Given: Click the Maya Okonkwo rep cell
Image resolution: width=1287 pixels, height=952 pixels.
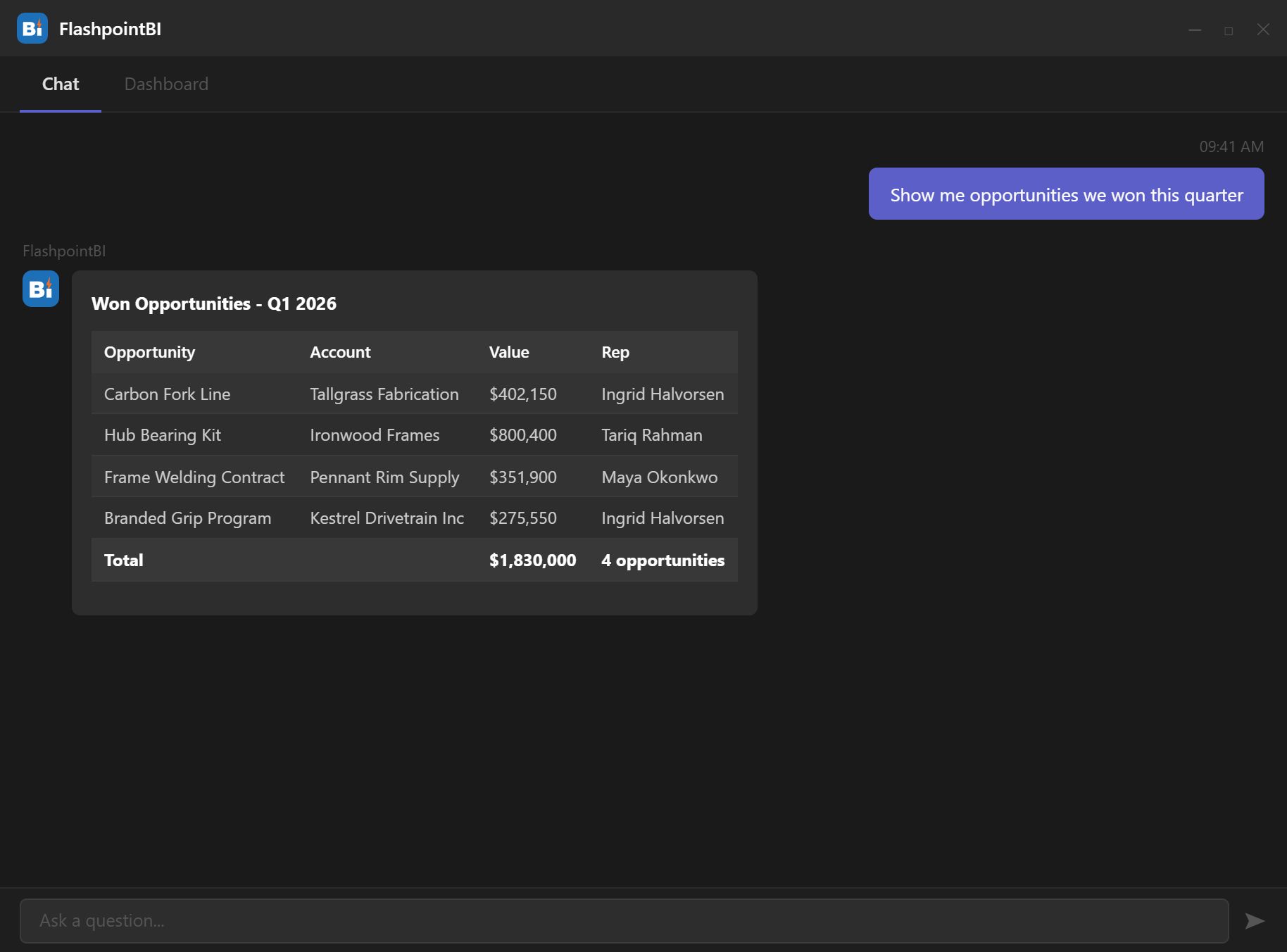Looking at the screenshot, I should tap(660, 477).
